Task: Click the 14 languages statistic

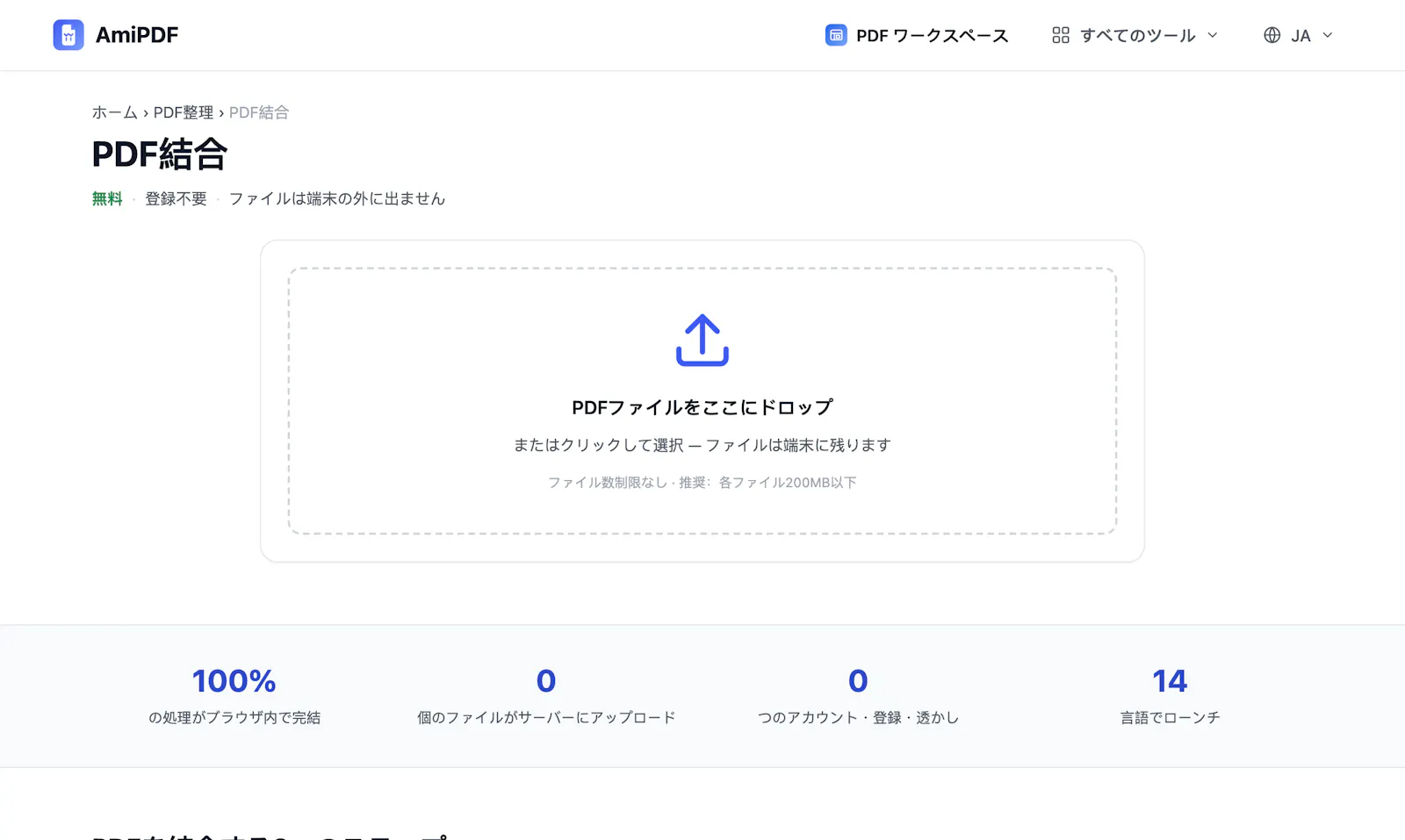Action: coord(1170,681)
